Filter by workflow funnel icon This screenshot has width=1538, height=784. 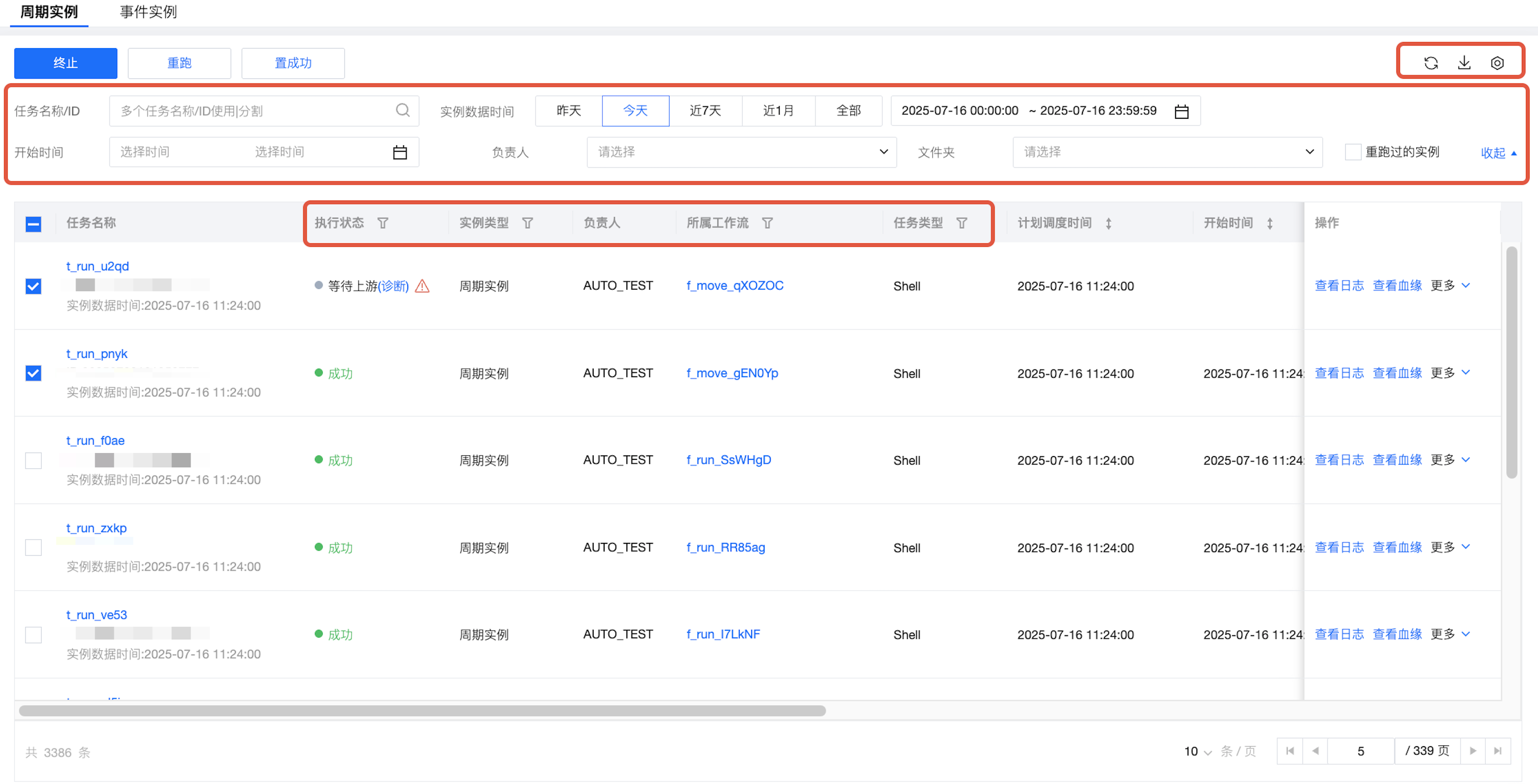pos(767,223)
